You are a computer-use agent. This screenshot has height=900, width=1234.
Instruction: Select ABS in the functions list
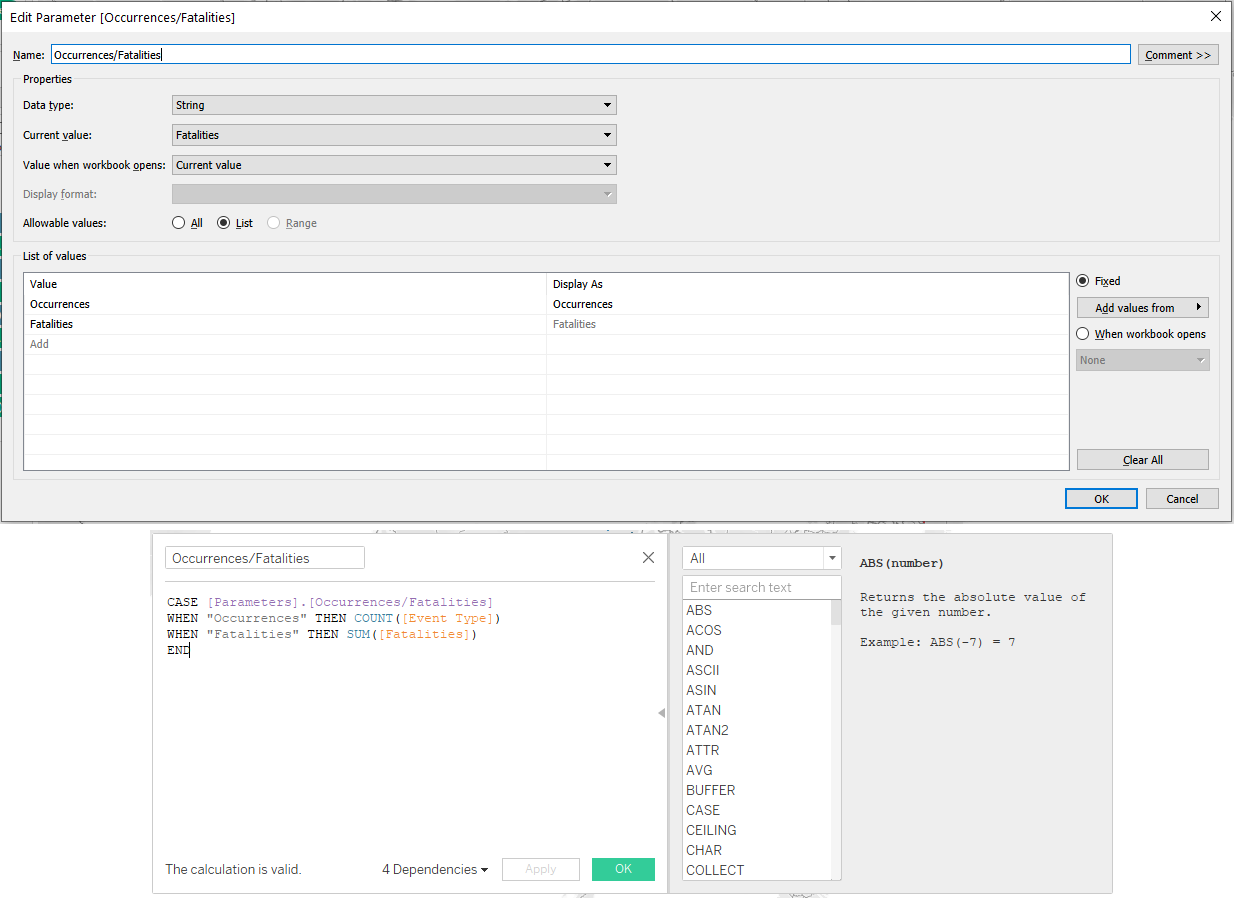[699, 610]
